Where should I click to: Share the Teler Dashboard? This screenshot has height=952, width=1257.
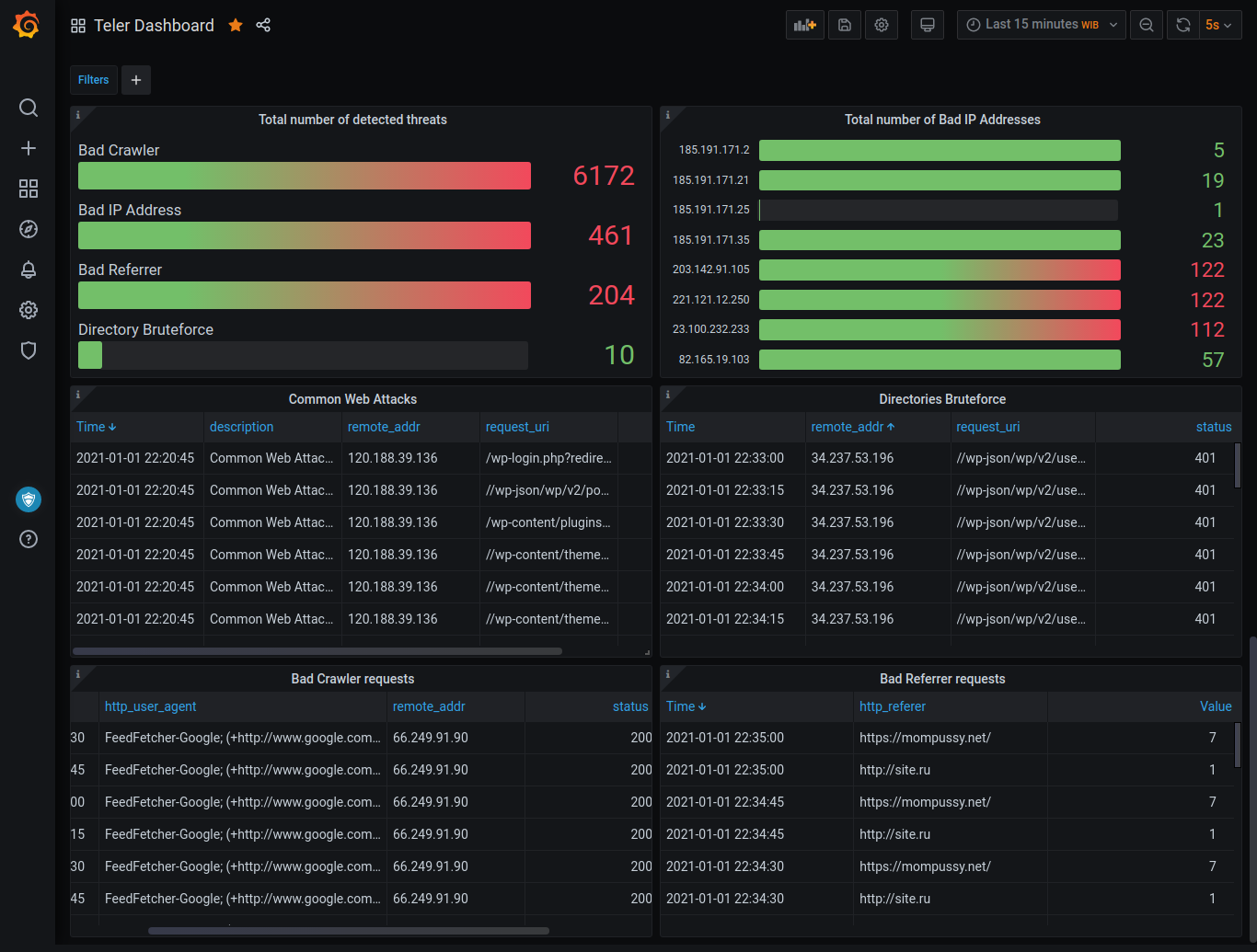263,25
